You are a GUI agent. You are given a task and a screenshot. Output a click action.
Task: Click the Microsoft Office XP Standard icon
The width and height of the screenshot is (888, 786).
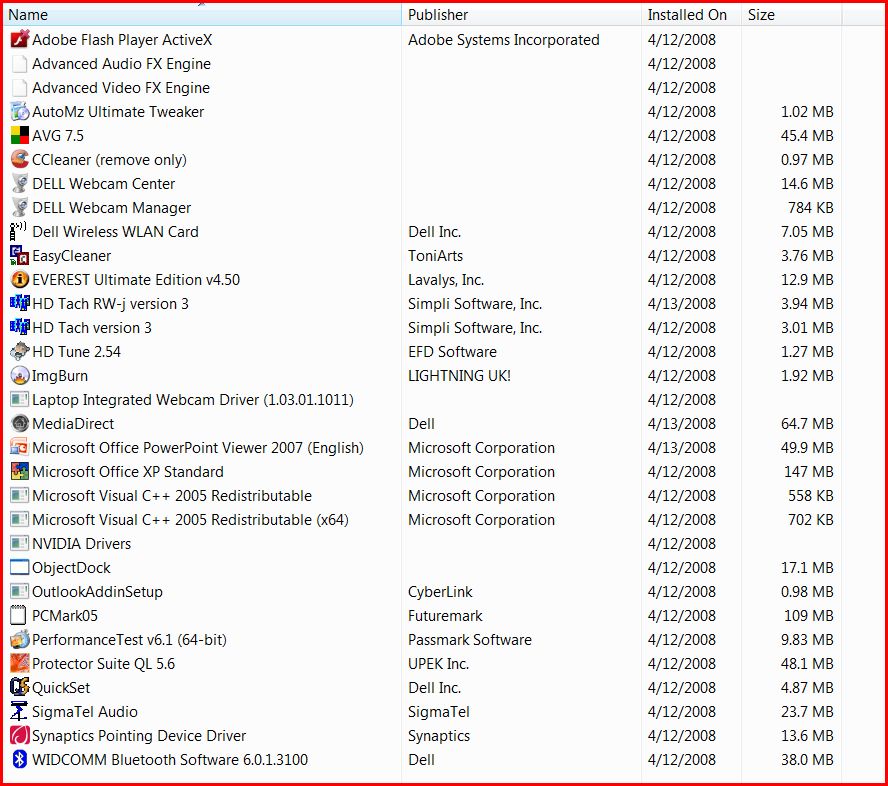(19, 471)
